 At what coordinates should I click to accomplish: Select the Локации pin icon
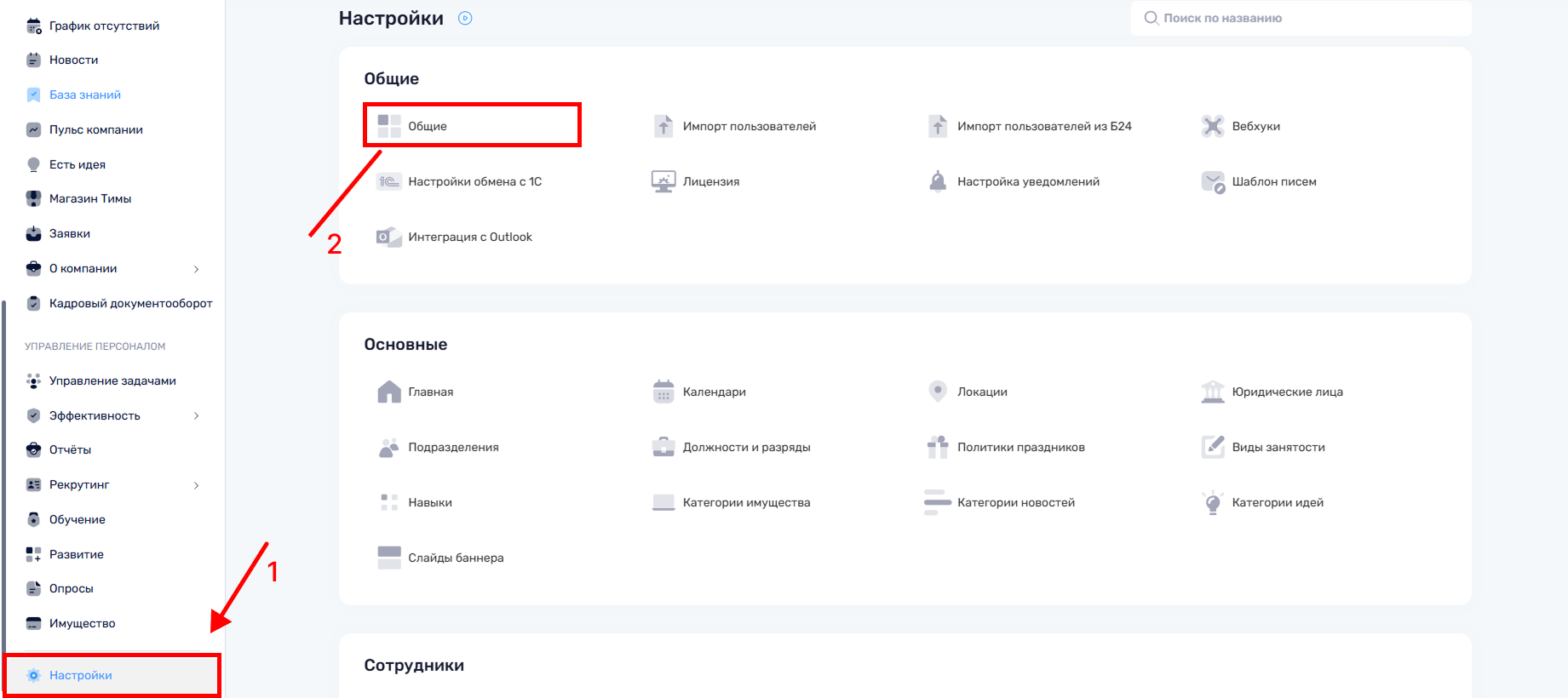[938, 392]
